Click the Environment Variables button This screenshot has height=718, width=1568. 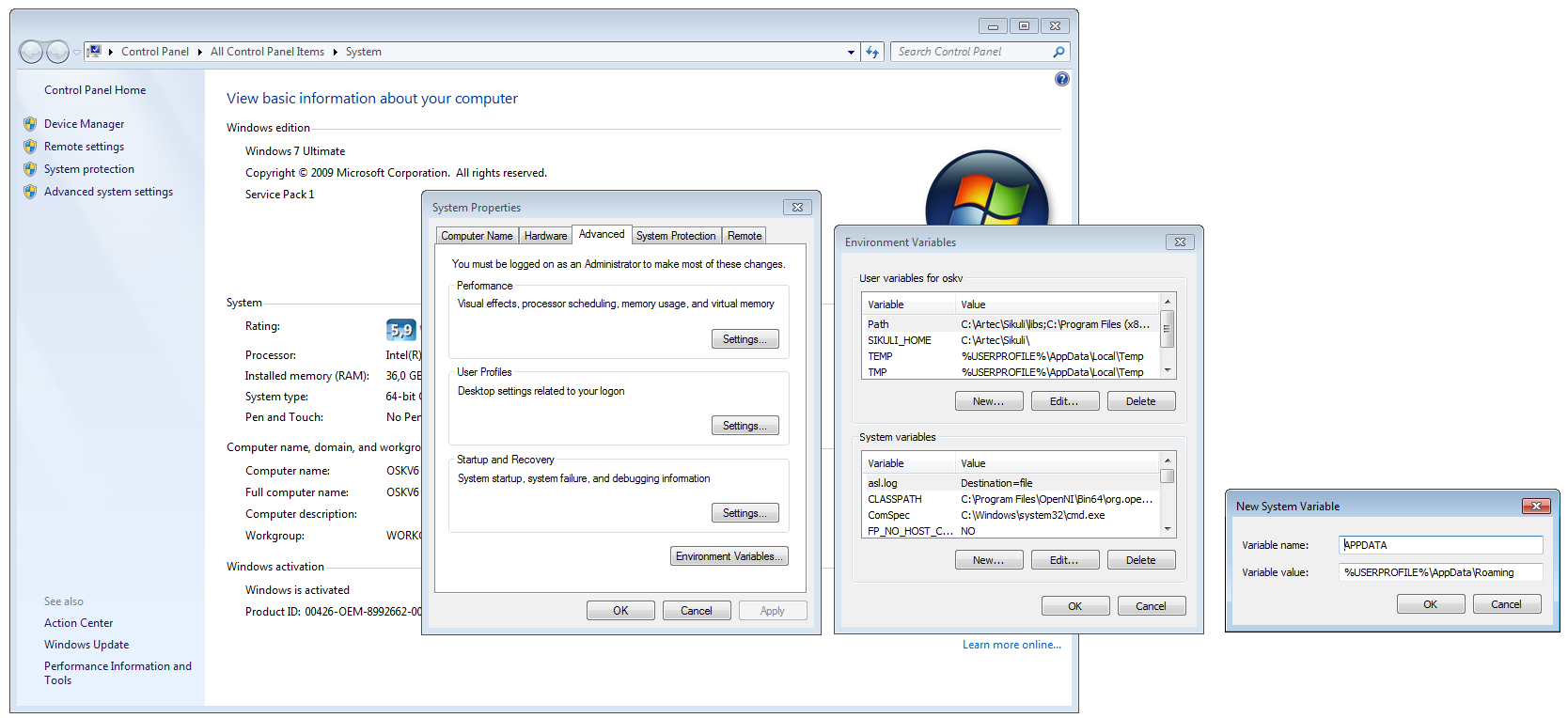[x=729, y=556]
